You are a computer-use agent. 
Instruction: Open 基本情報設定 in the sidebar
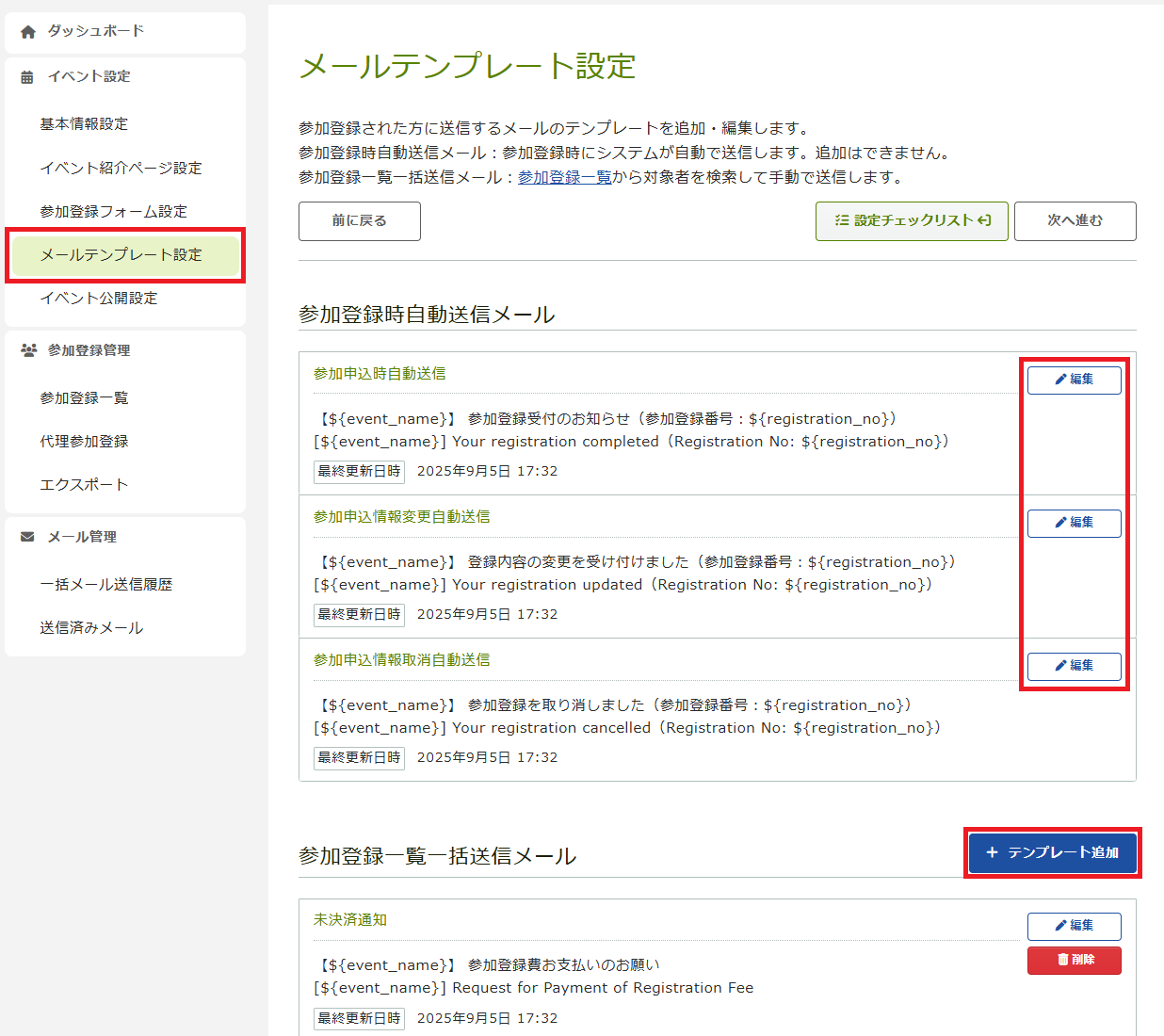click(x=84, y=124)
